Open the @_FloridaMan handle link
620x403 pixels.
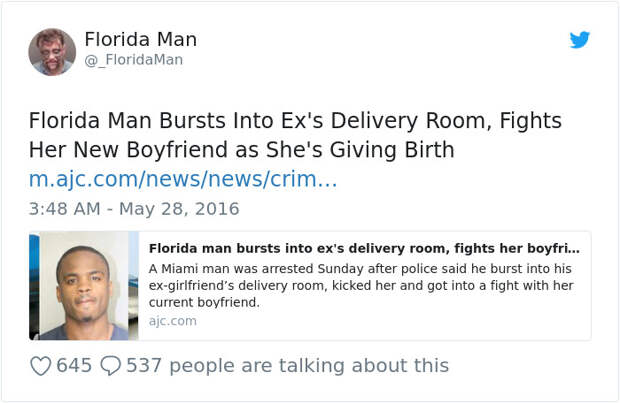click(x=133, y=60)
